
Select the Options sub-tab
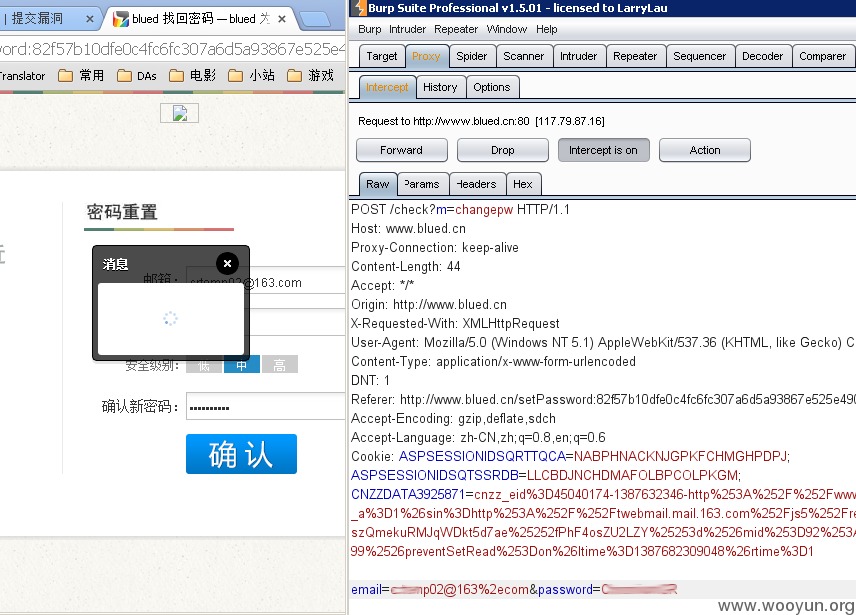(x=492, y=87)
